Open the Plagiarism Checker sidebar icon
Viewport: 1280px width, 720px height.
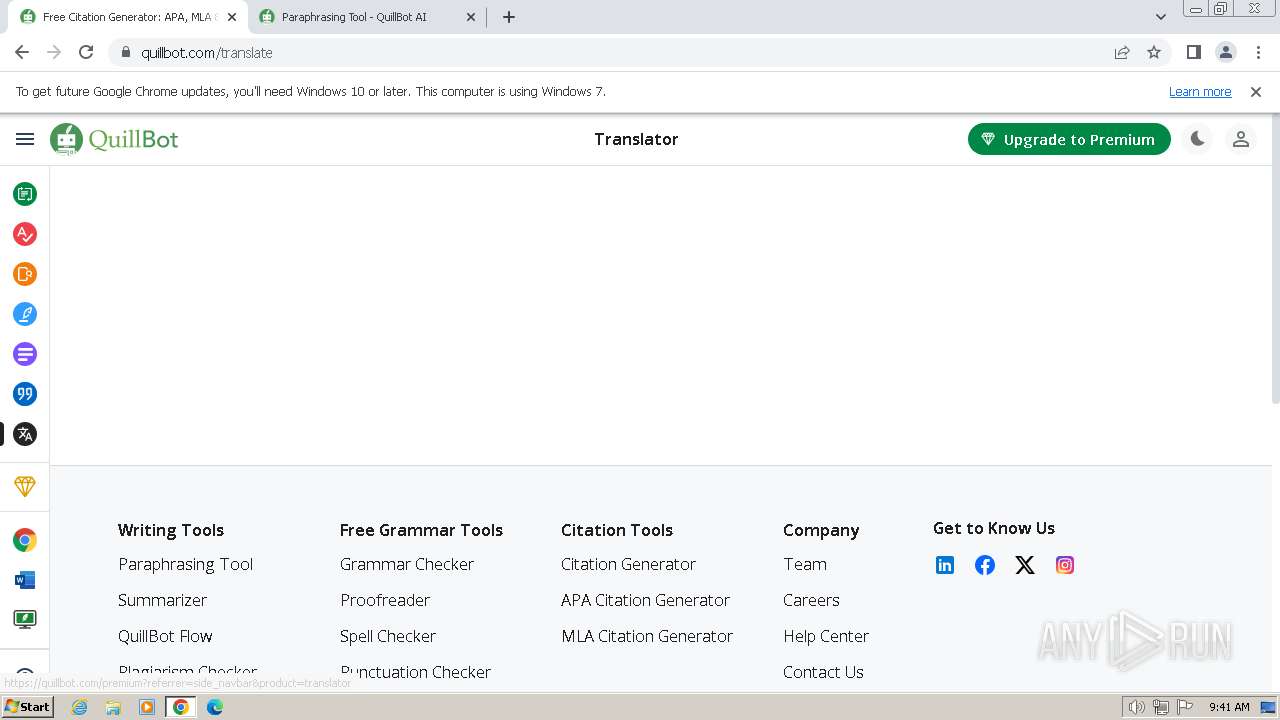point(25,274)
